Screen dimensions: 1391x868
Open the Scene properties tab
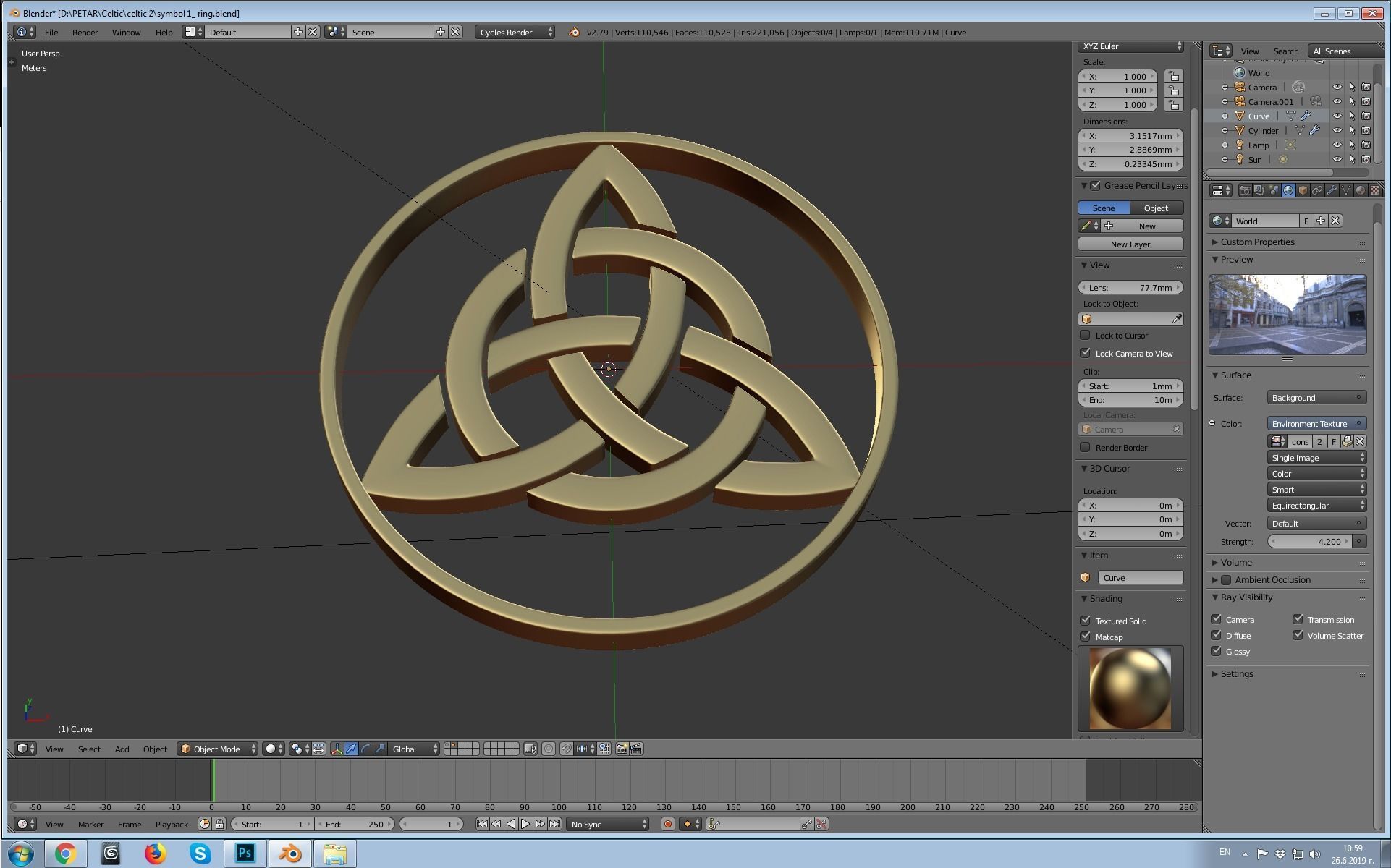1274,190
